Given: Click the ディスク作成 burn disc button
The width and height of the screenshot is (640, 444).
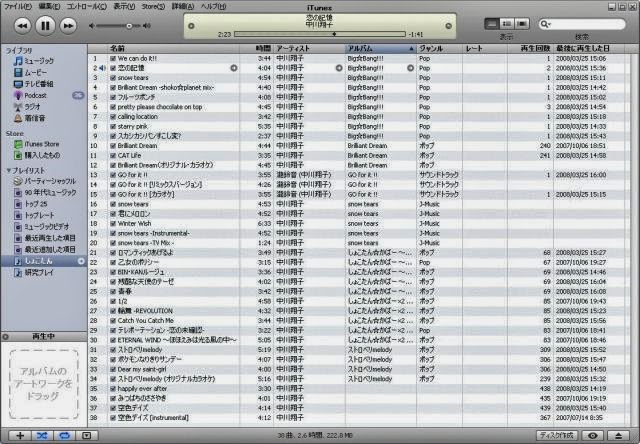Looking at the screenshot, I should click(557, 435).
